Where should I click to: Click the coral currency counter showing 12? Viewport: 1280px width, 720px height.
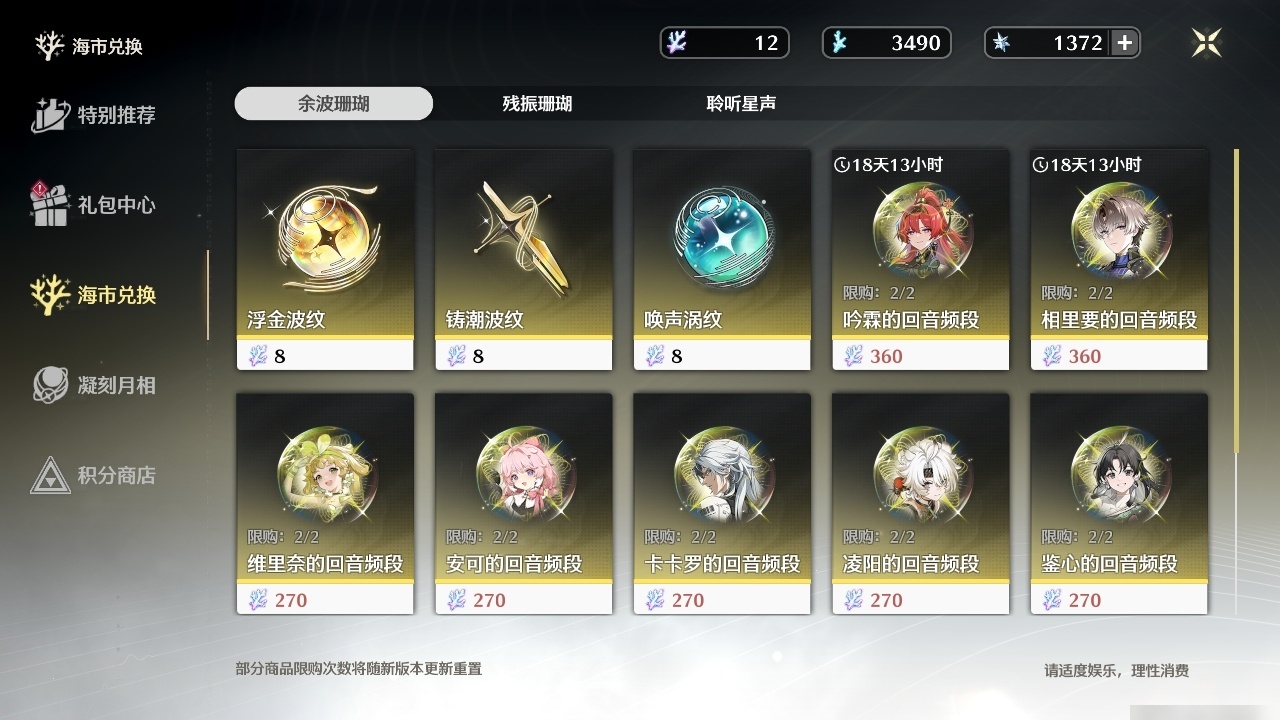click(x=725, y=43)
